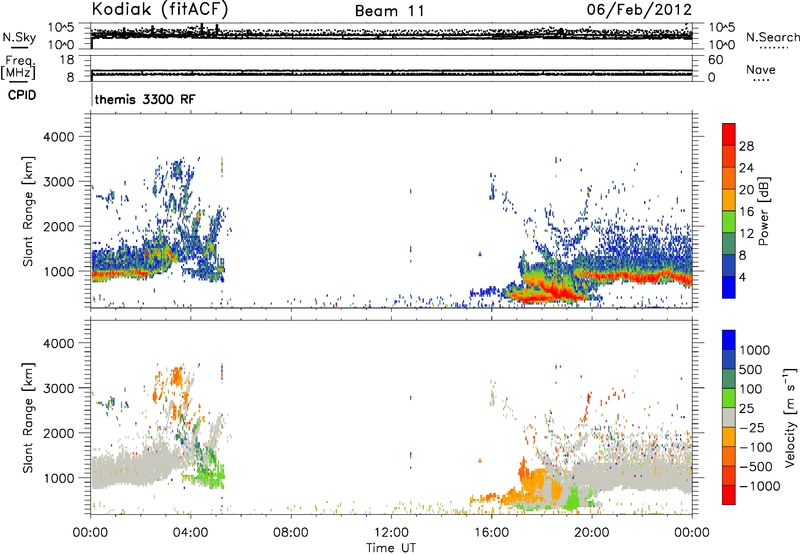Click the "-25" label on the velocity colorbar
800x554 pixels.
coord(752,427)
